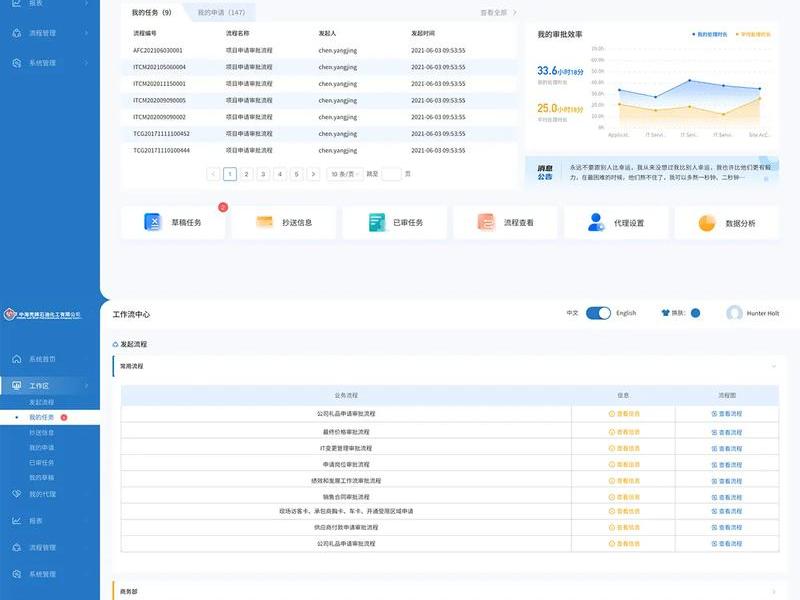
Task: Expand the 商务部 section chevron
Action: [x=773, y=592]
